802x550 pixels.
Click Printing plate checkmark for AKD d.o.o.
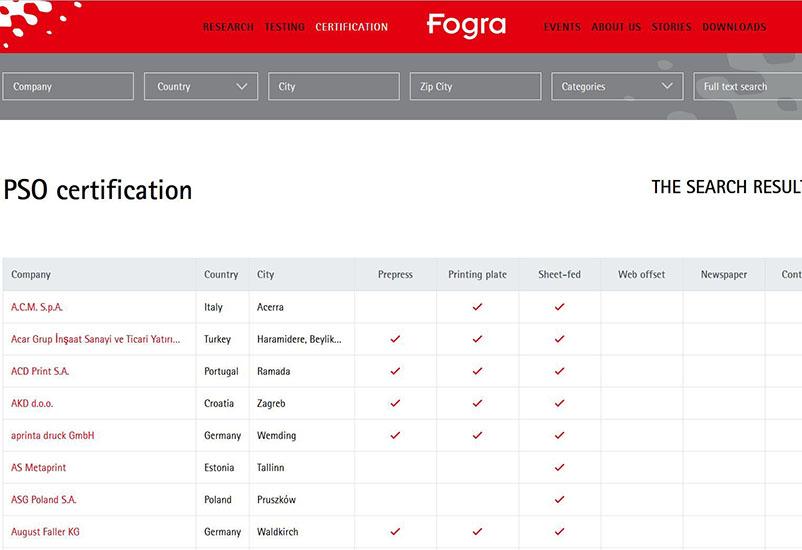pos(477,403)
